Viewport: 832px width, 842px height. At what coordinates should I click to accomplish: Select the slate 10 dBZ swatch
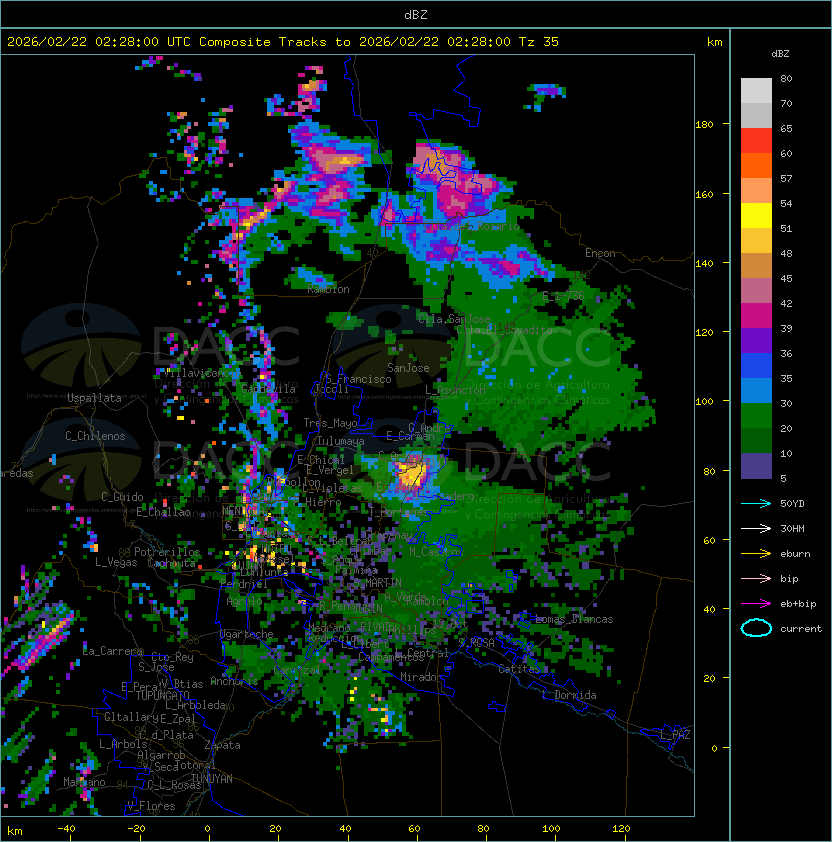click(756, 466)
